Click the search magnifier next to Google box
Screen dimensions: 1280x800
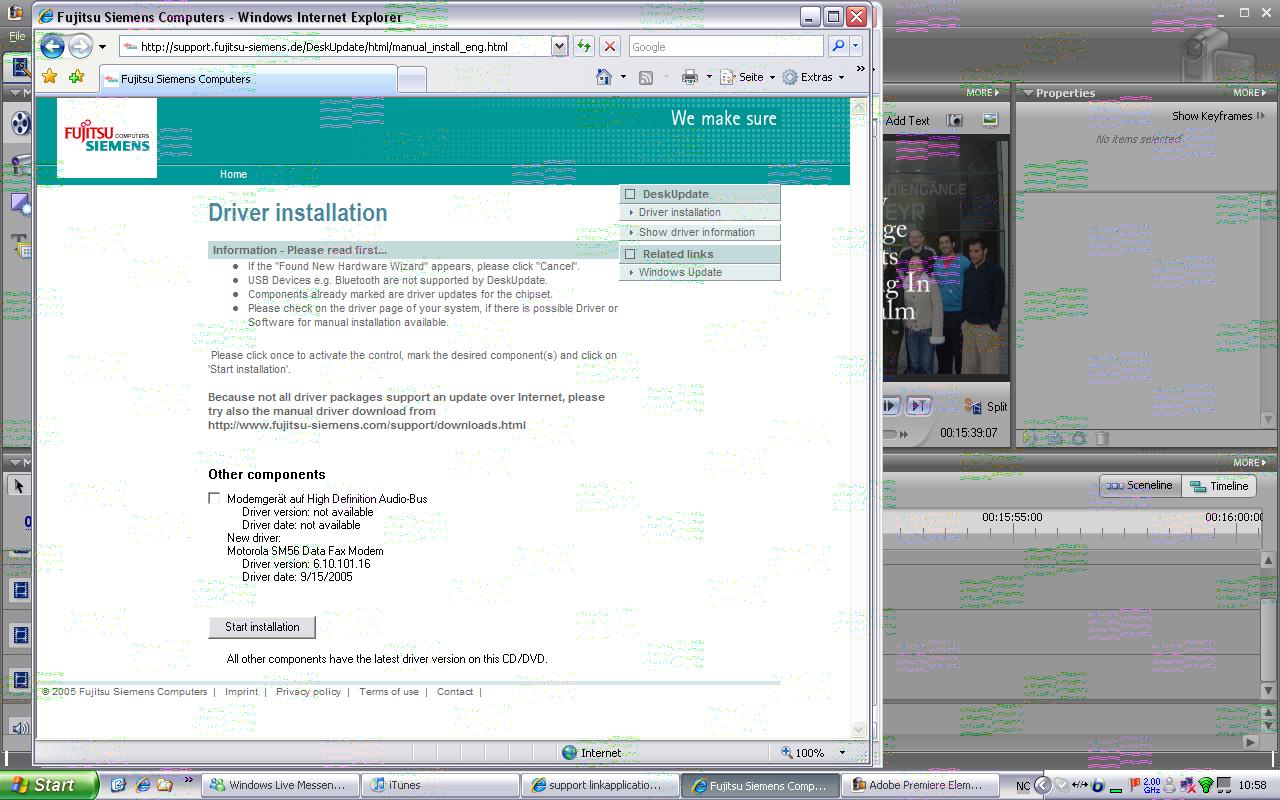(837, 46)
